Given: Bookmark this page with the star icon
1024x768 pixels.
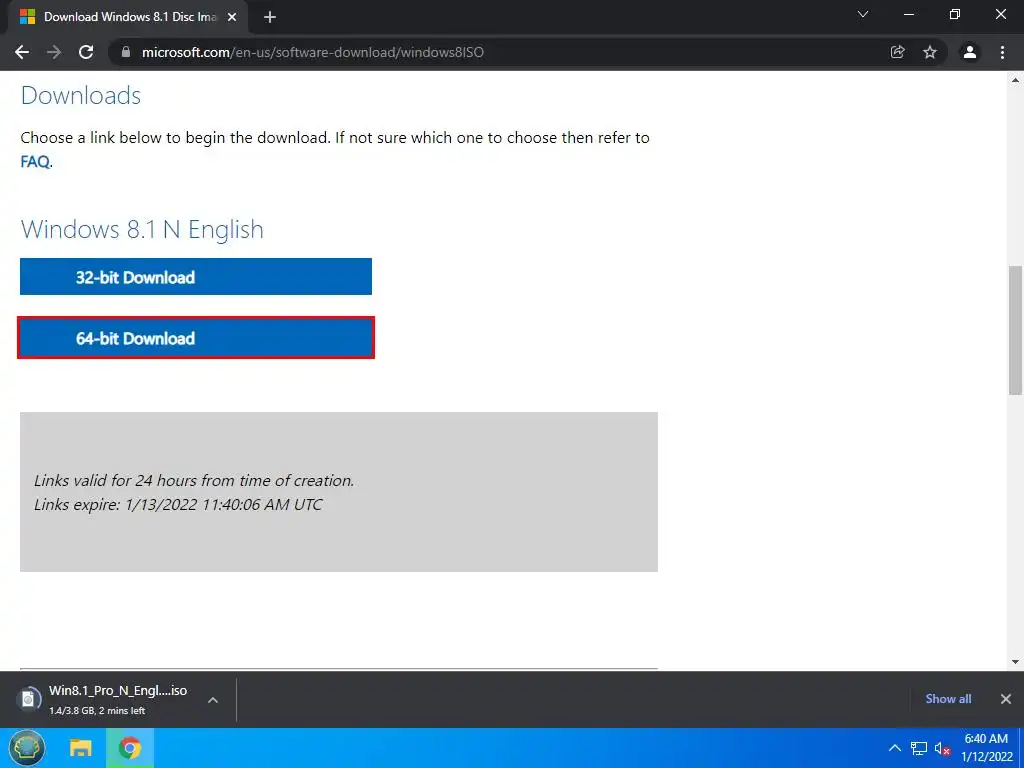Looking at the screenshot, I should click(930, 52).
